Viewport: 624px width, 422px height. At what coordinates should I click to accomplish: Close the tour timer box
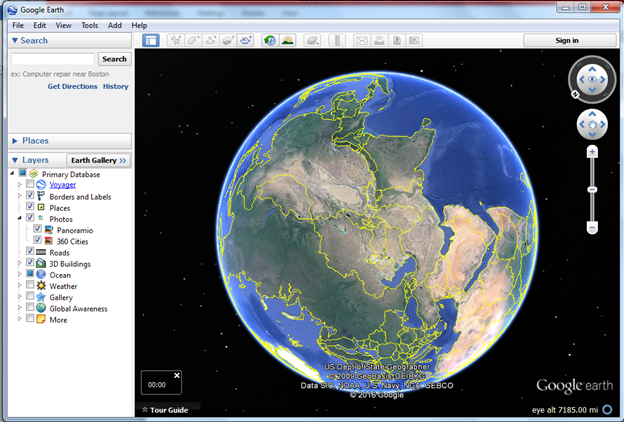coord(177,375)
